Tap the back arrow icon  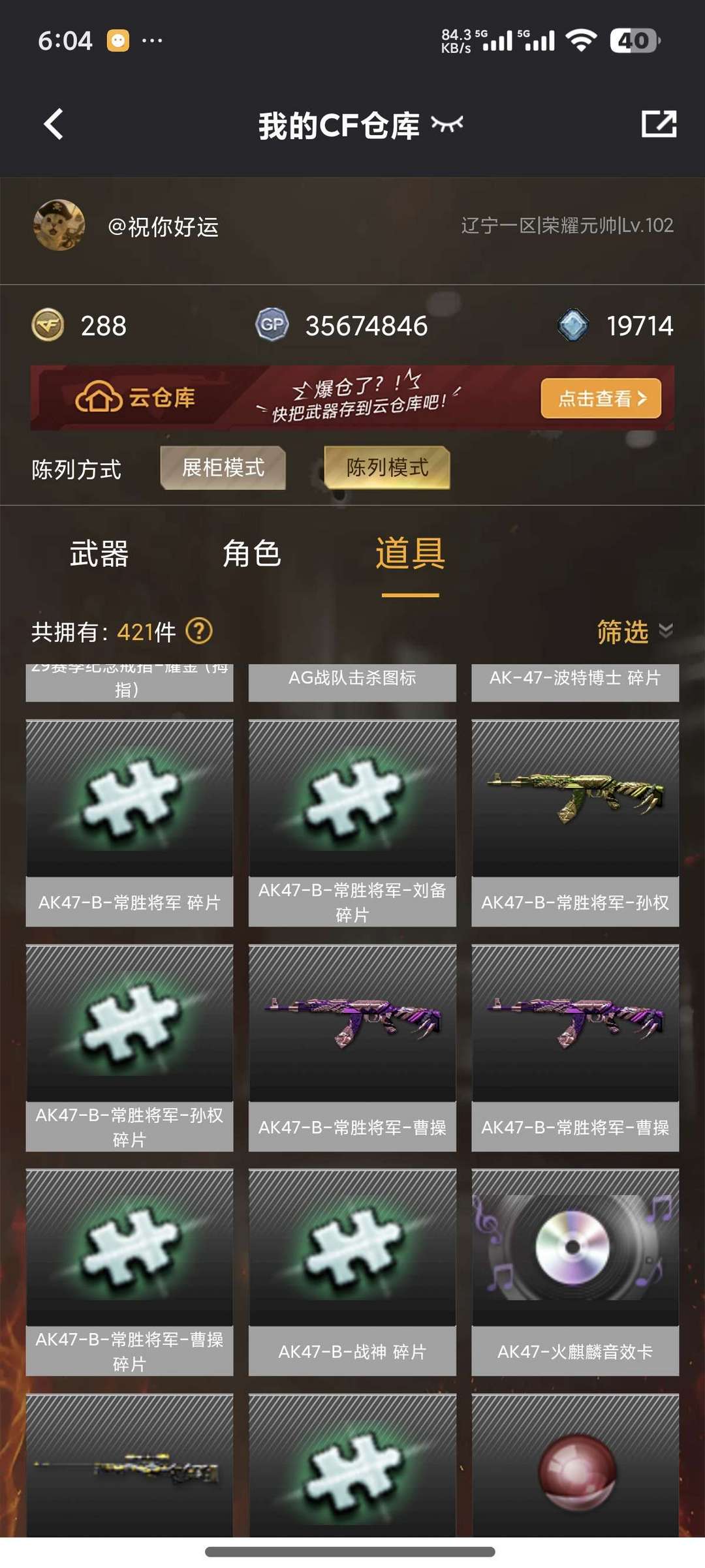[x=54, y=124]
